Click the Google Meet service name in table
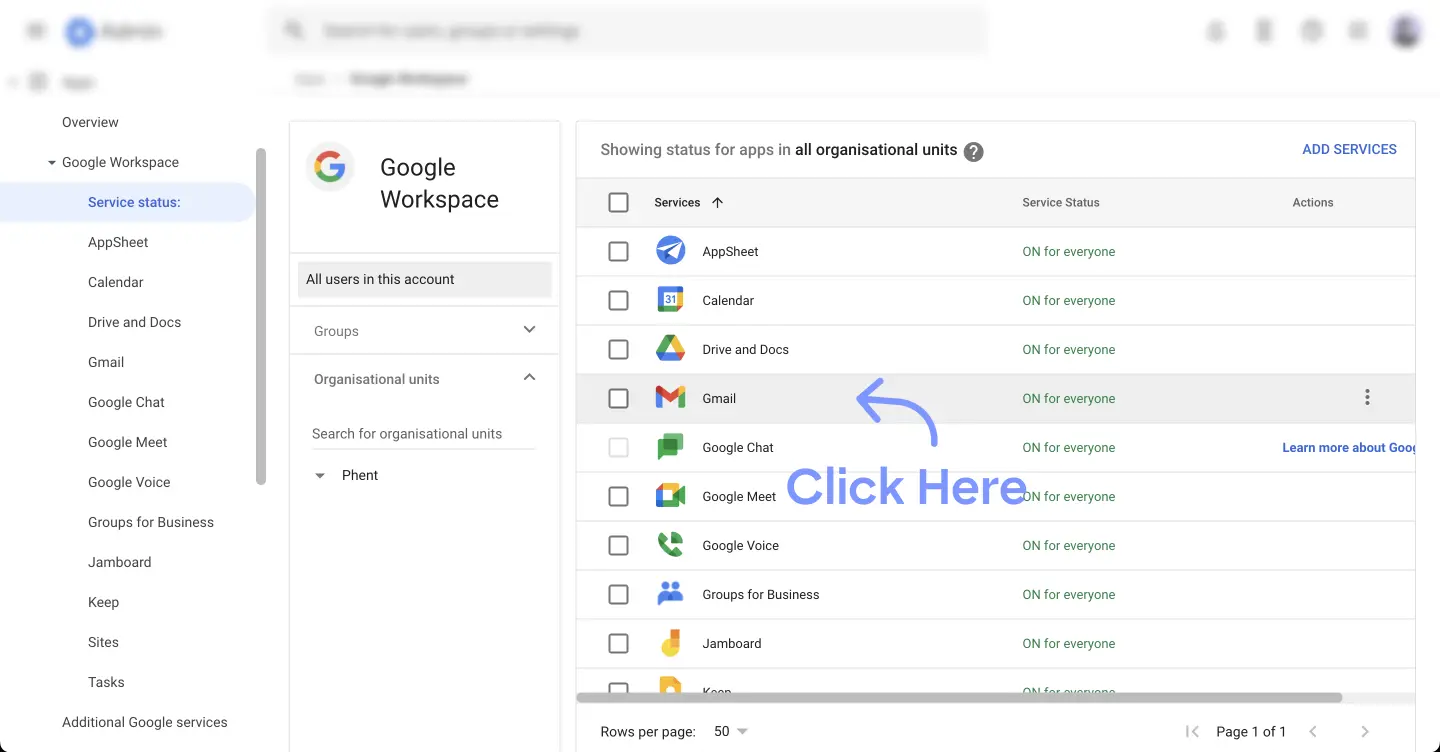The height and width of the screenshot is (752, 1440). point(739,496)
